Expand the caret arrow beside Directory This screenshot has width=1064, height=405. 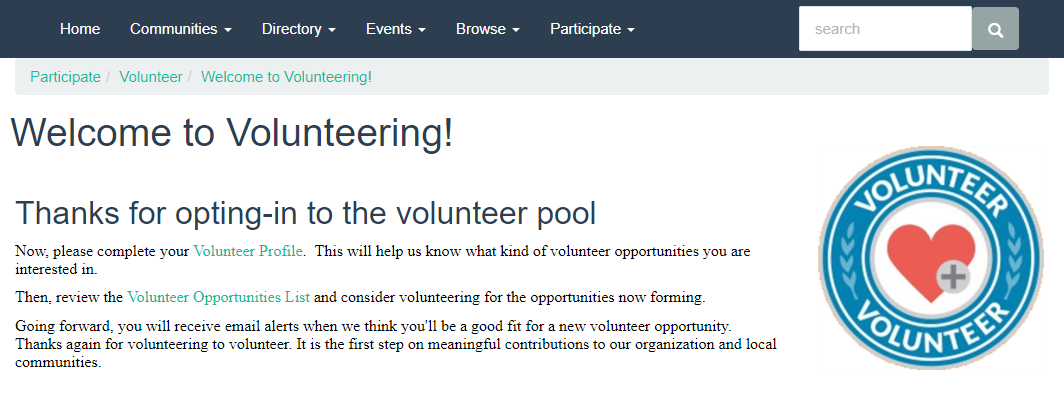tap(332, 31)
